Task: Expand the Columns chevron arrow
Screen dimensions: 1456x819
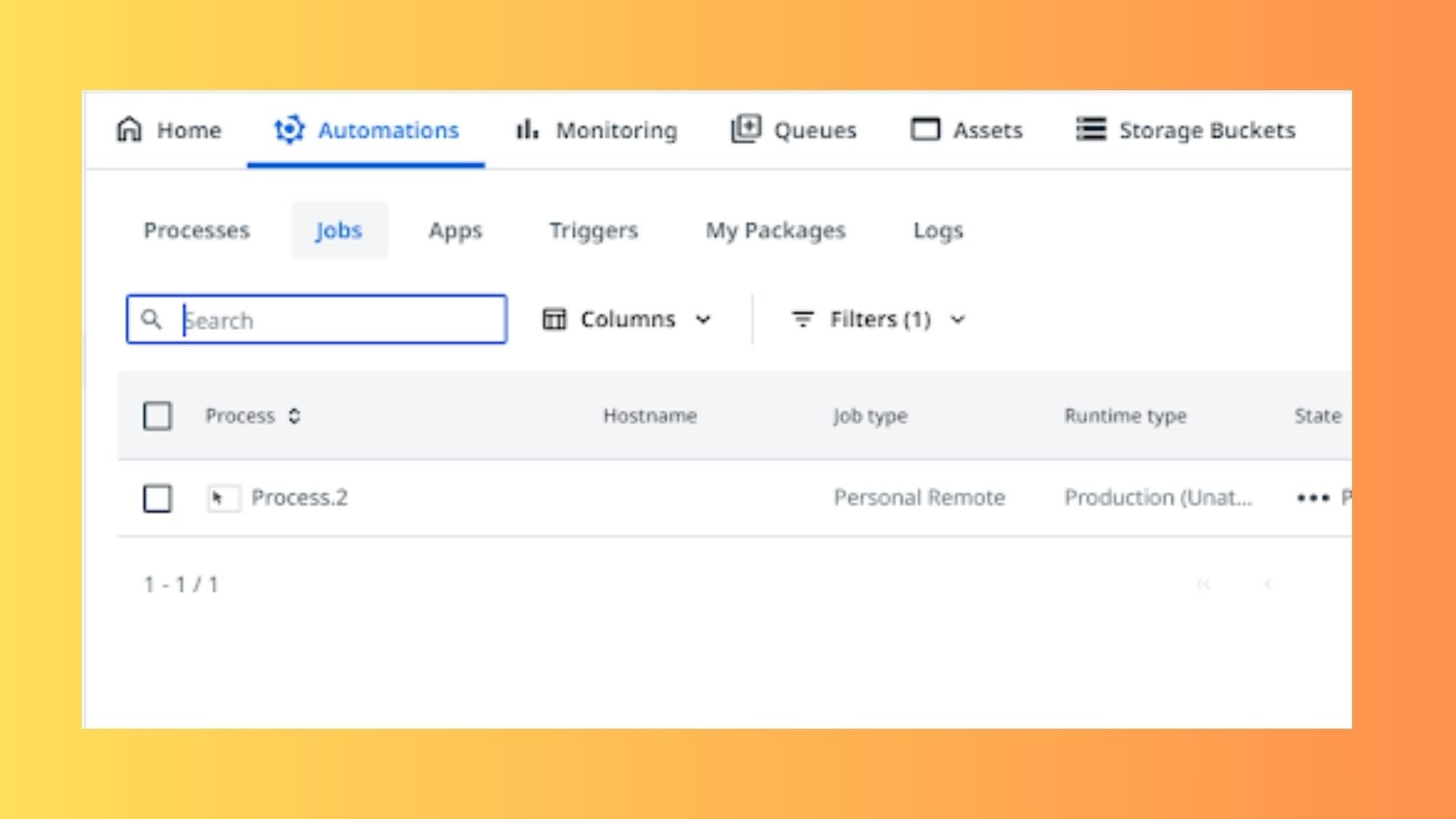Action: [x=703, y=320]
